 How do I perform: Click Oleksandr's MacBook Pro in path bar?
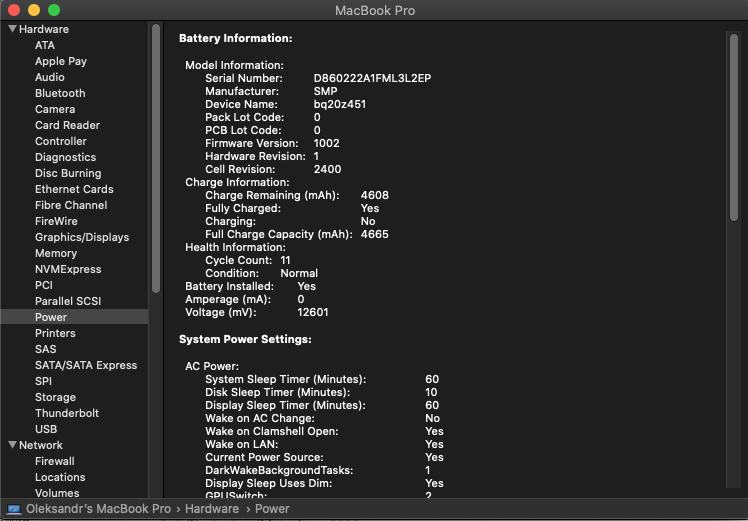tap(98, 509)
